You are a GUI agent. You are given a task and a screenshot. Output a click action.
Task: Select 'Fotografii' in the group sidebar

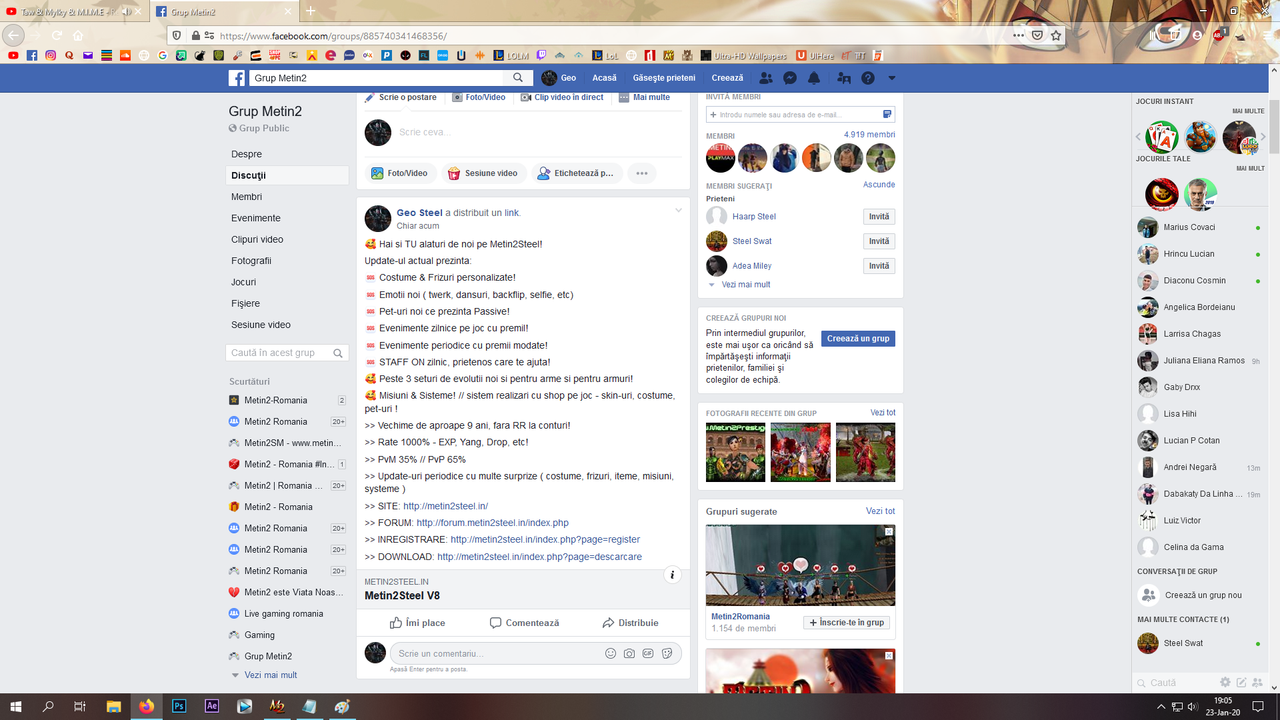(x=251, y=261)
